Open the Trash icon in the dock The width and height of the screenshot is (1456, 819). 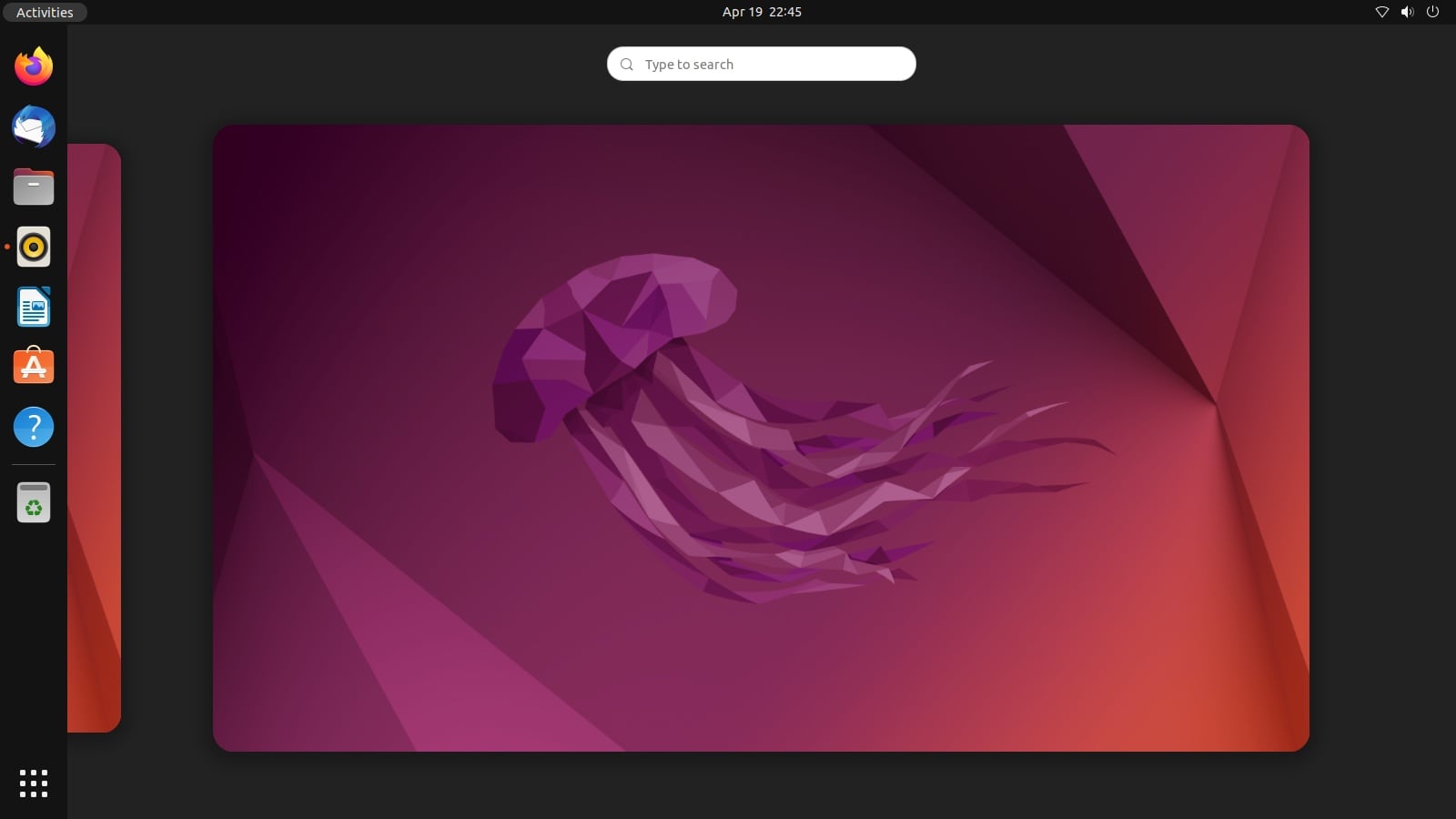point(33,501)
